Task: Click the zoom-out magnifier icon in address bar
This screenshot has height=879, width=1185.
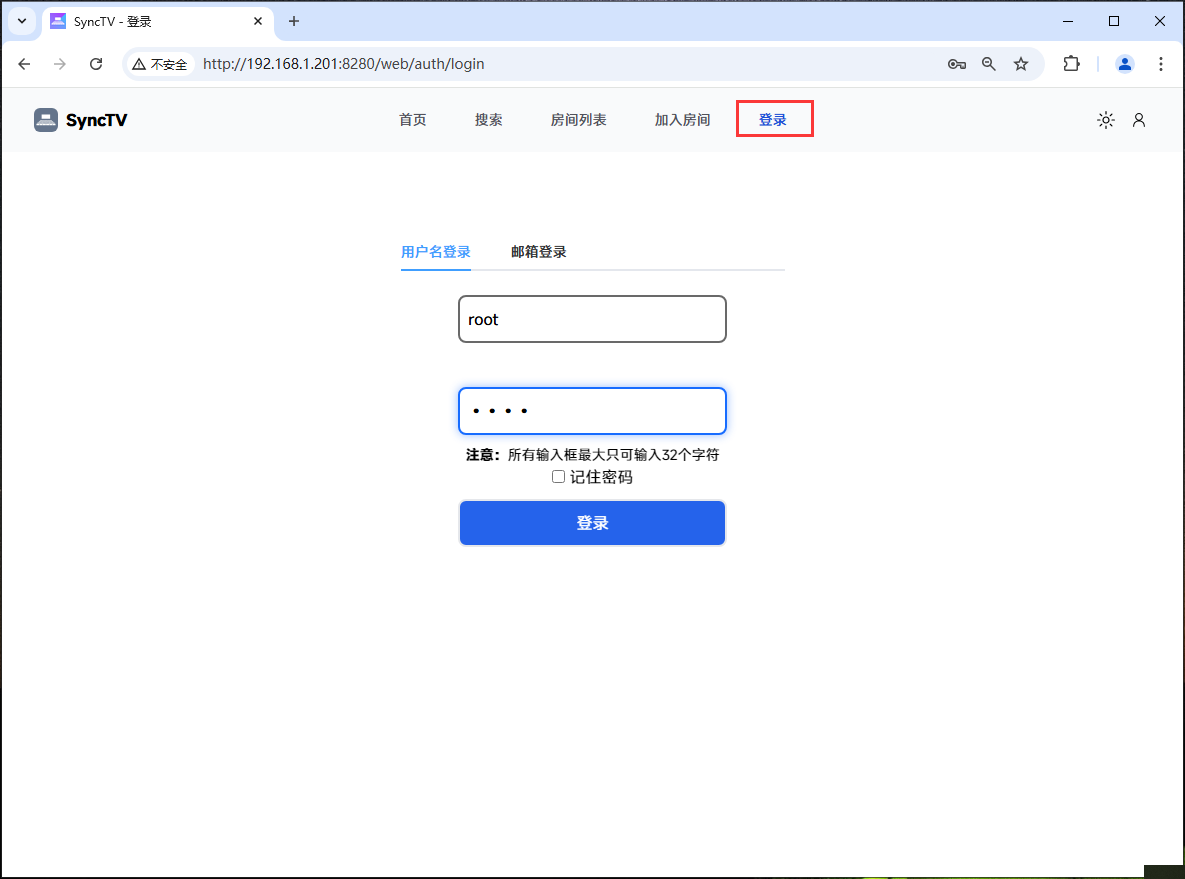Action: [x=988, y=63]
